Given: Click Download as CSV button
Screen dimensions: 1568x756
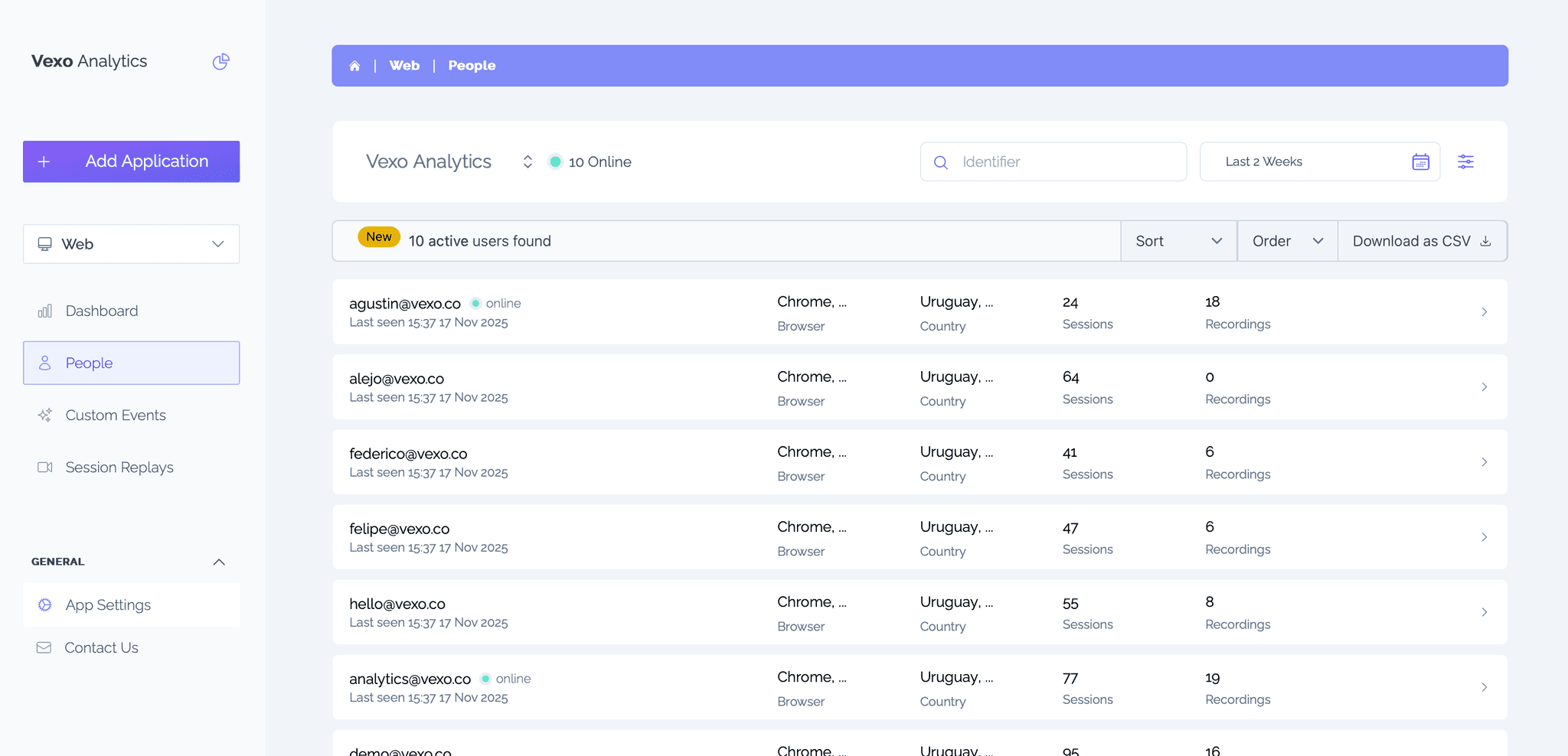Looking at the screenshot, I should click(1422, 241).
